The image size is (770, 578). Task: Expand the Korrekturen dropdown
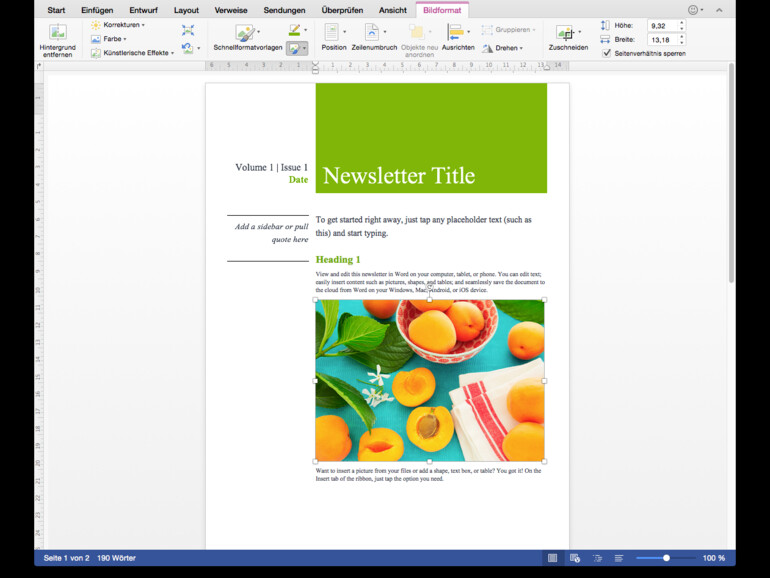pos(123,24)
